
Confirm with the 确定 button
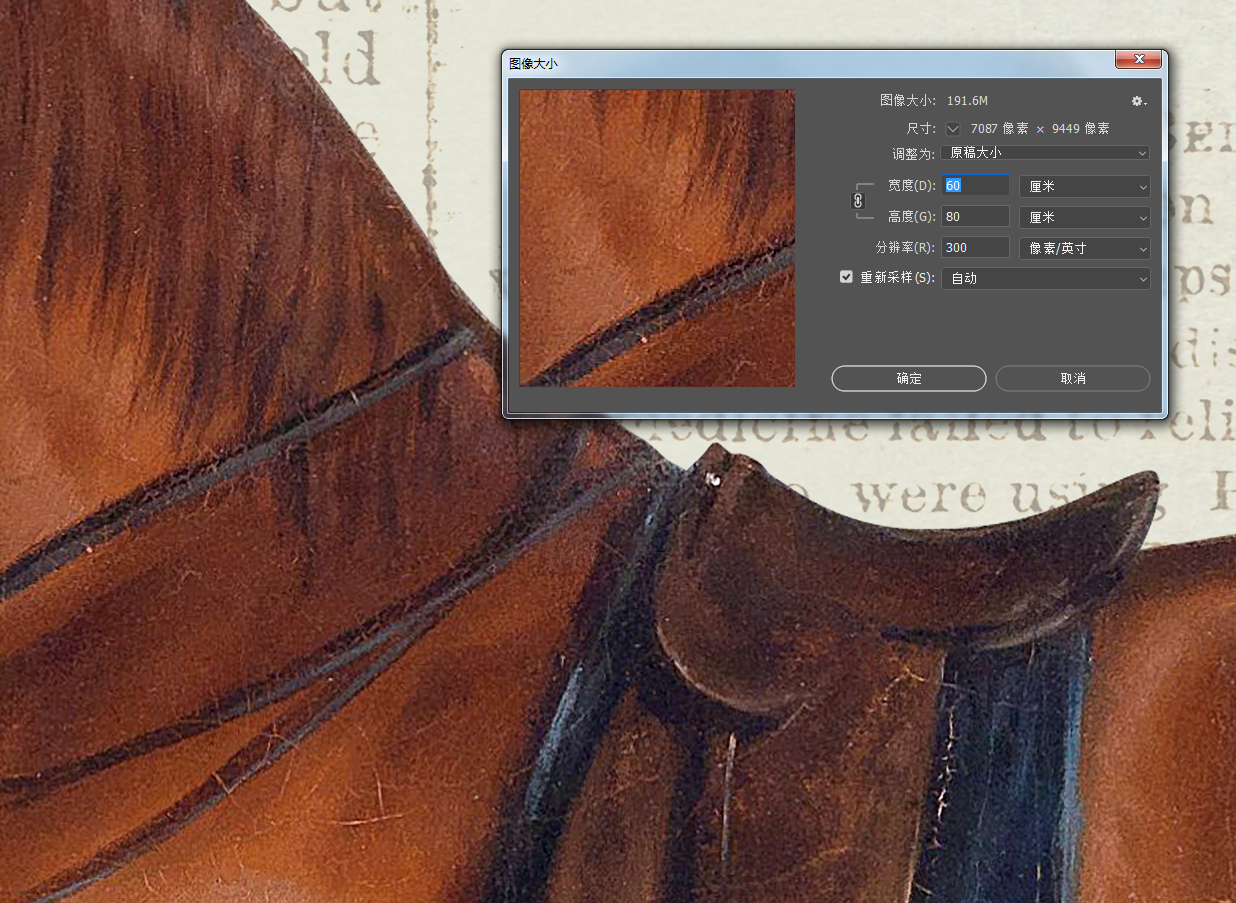click(909, 379)
